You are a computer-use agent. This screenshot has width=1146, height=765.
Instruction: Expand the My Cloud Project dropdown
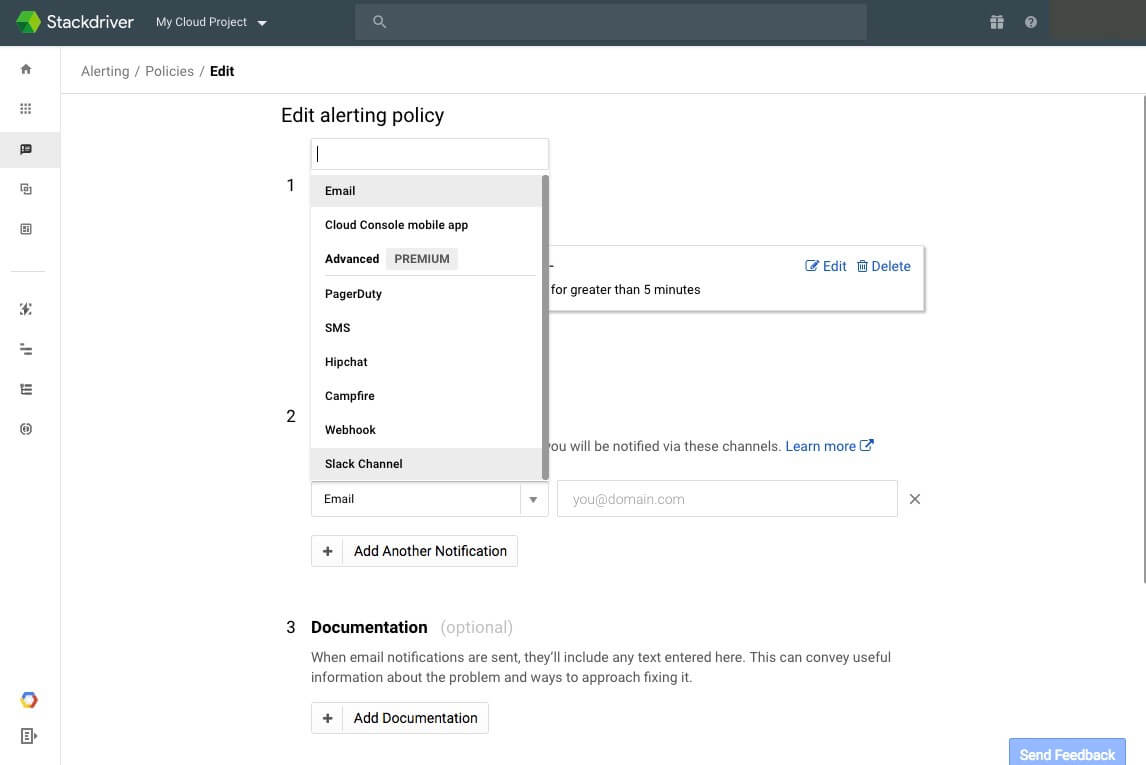[x=211, y=22]
